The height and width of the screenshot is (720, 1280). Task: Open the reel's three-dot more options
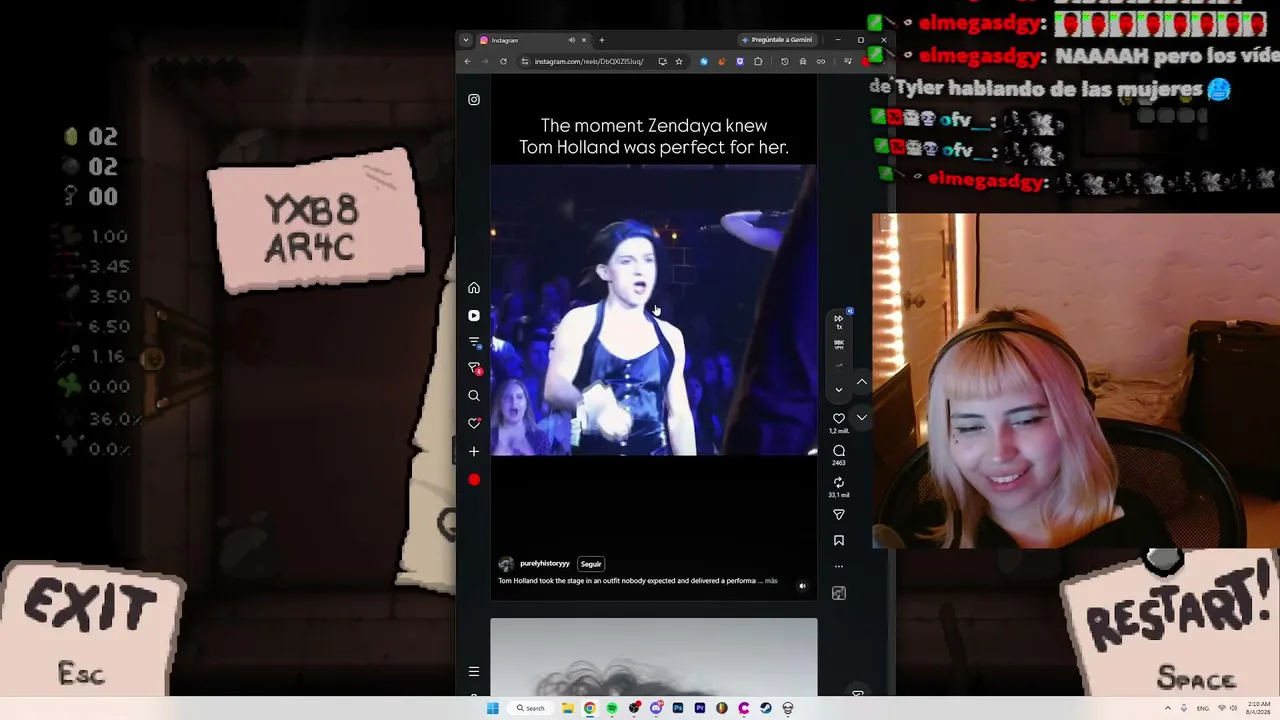coord(839,567)
